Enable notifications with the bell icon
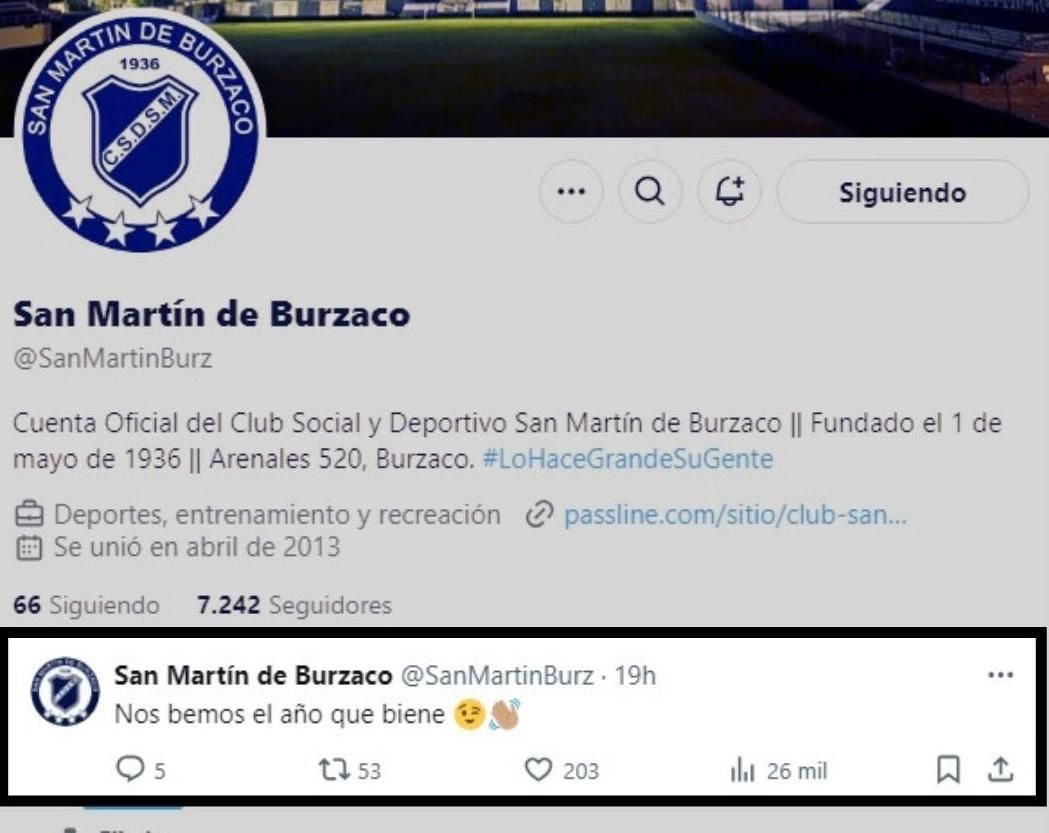Screen dimensions: 1049x833 (x=729, y=192)
